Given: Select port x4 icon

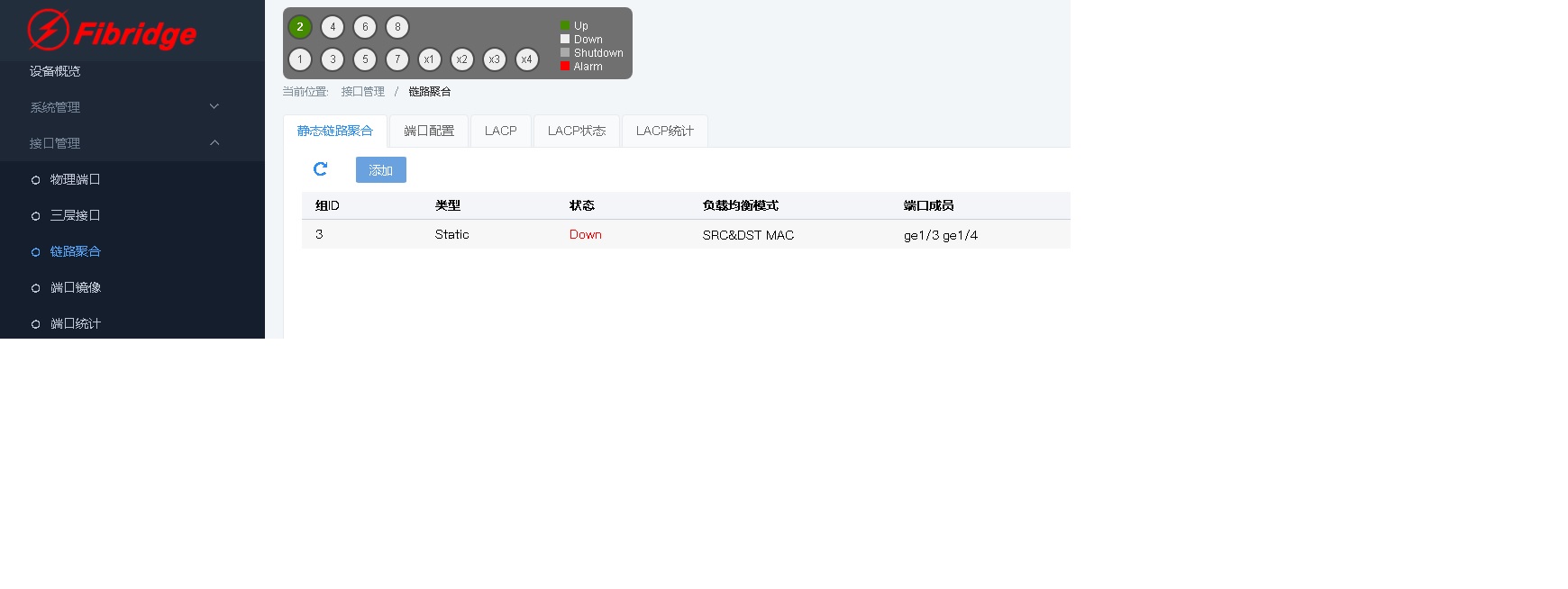Looking at the screenshot, I should coord(527,59).
